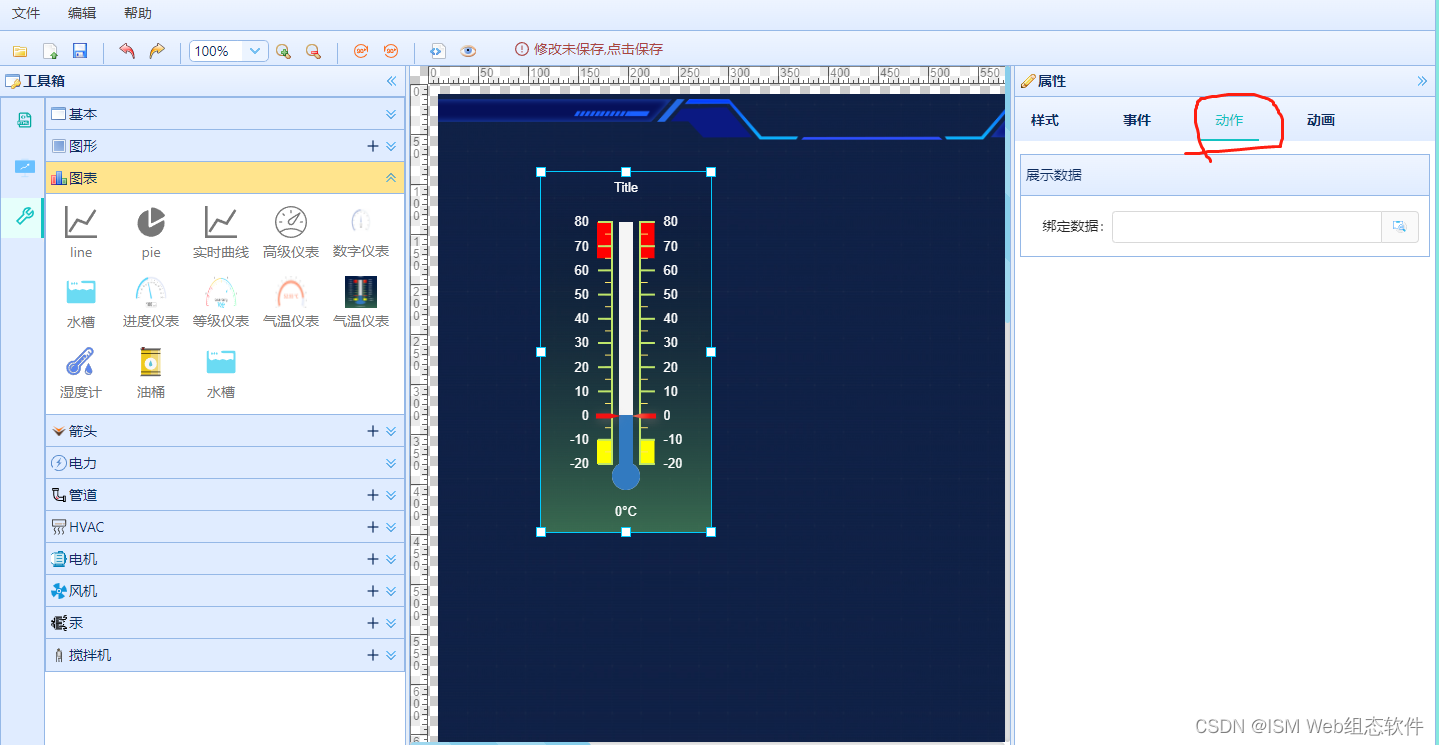Select the 油桶 barrel component
The width and height of the screenshot is (1439, 745).
coord(151,372)
